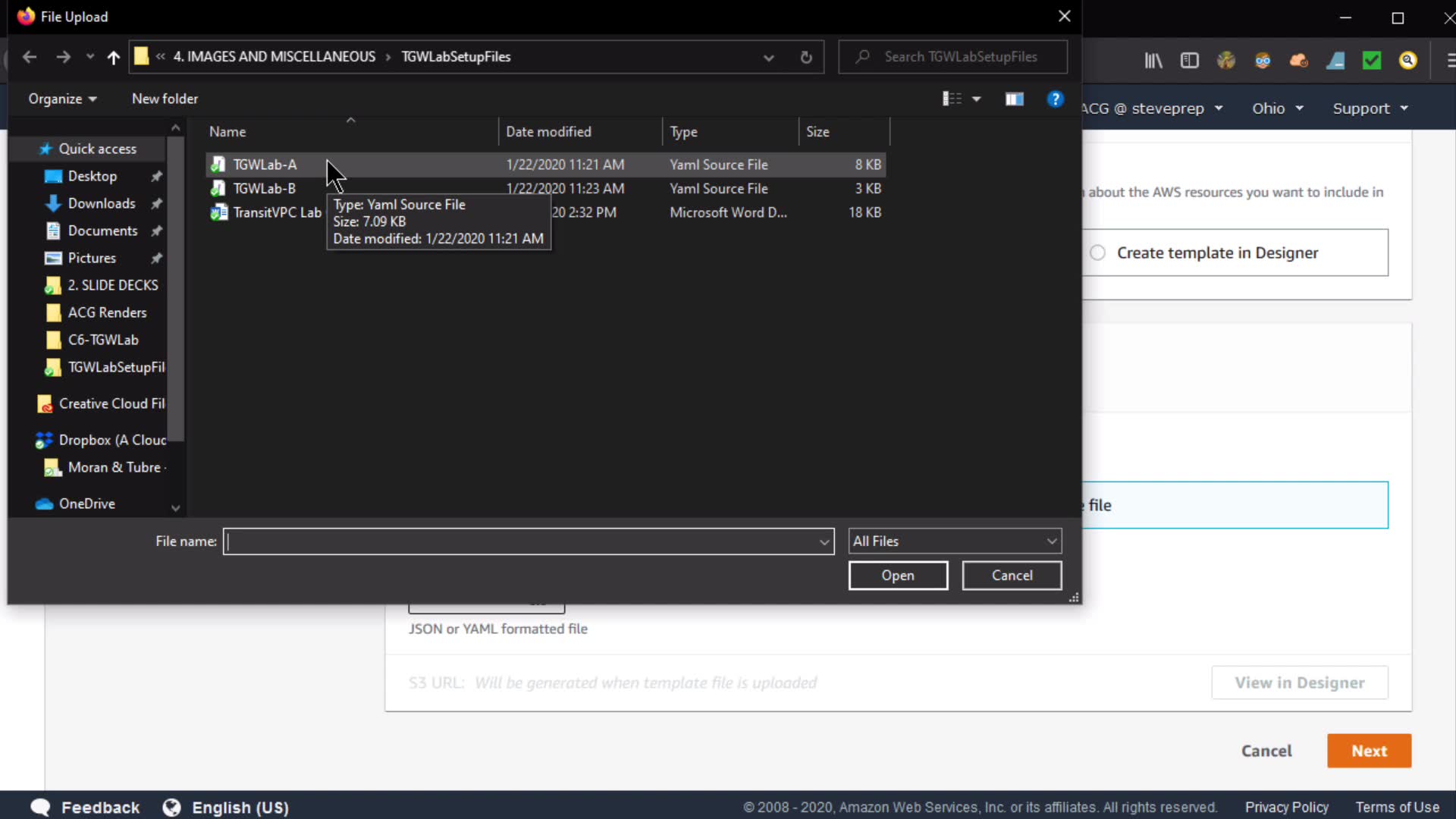Open the All Files type dropdown

pyautogui.click(x=954, y=541)
